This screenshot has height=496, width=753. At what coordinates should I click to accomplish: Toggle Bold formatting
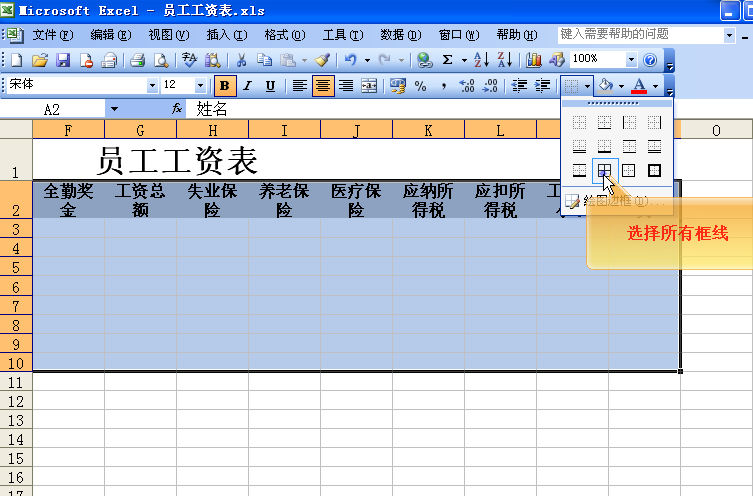click(224, 86)
